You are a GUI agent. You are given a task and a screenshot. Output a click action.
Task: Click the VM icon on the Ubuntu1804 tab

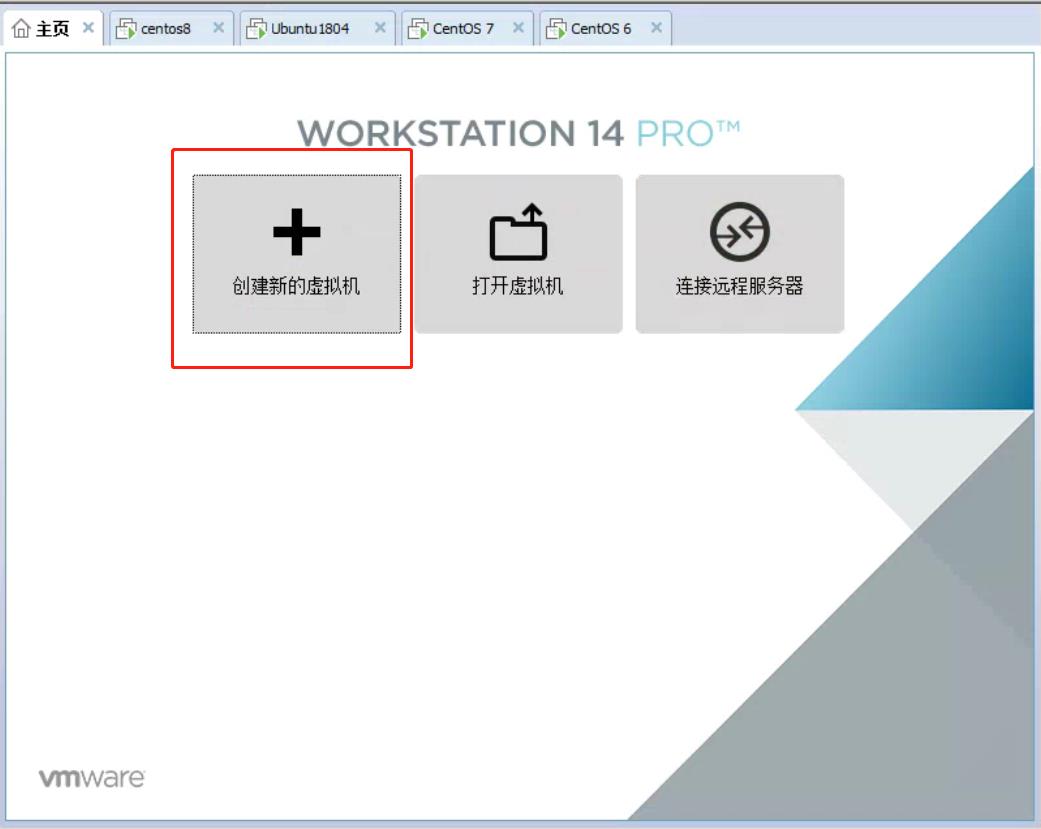[x=256, y=29]
